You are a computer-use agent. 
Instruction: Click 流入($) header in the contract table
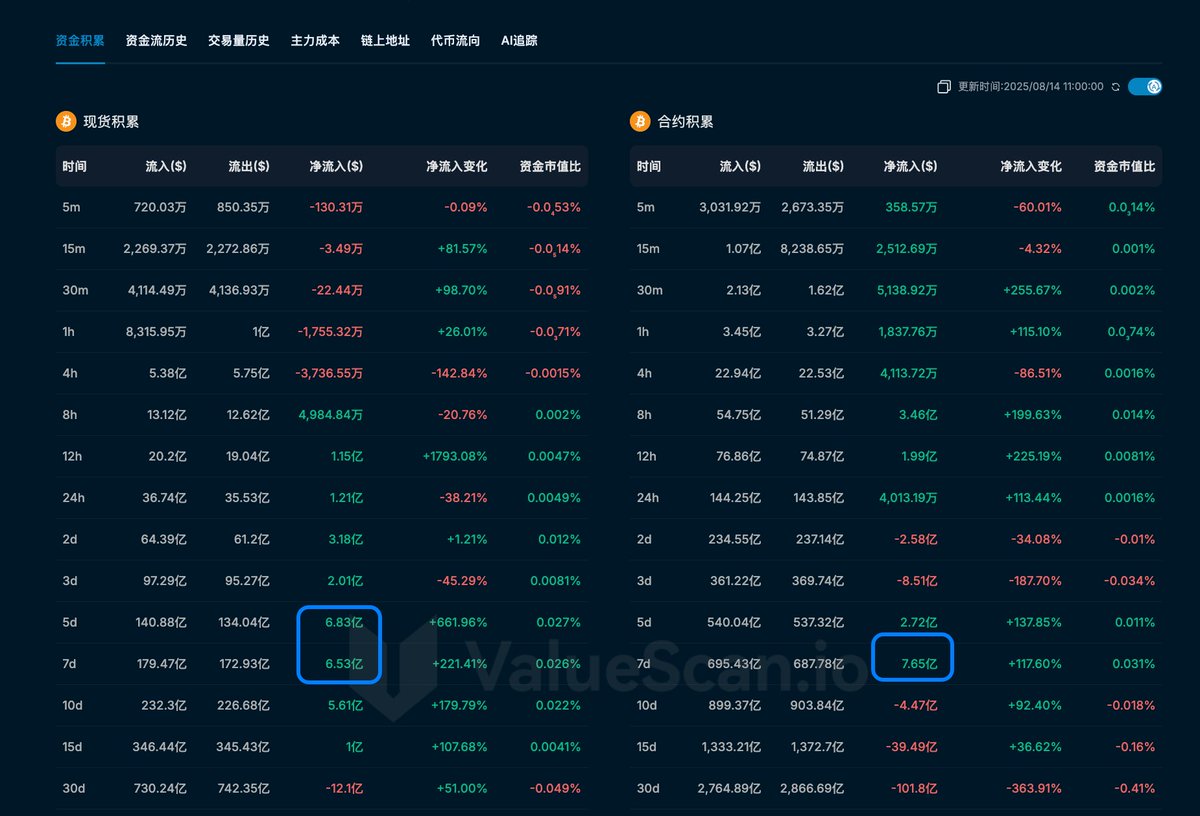pos(740,167)
